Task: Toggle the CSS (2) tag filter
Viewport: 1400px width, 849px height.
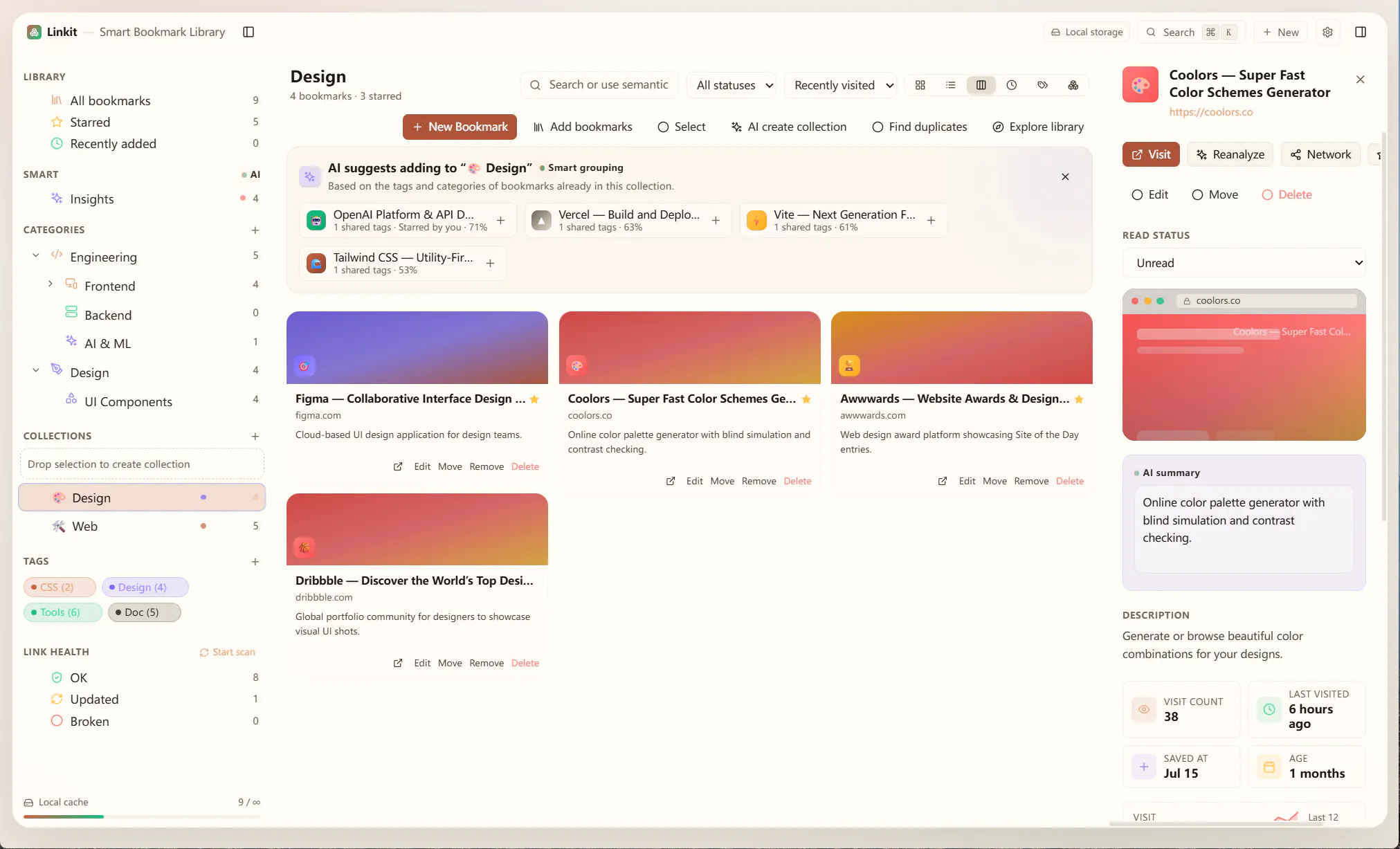Action: (x=60, y=587)
